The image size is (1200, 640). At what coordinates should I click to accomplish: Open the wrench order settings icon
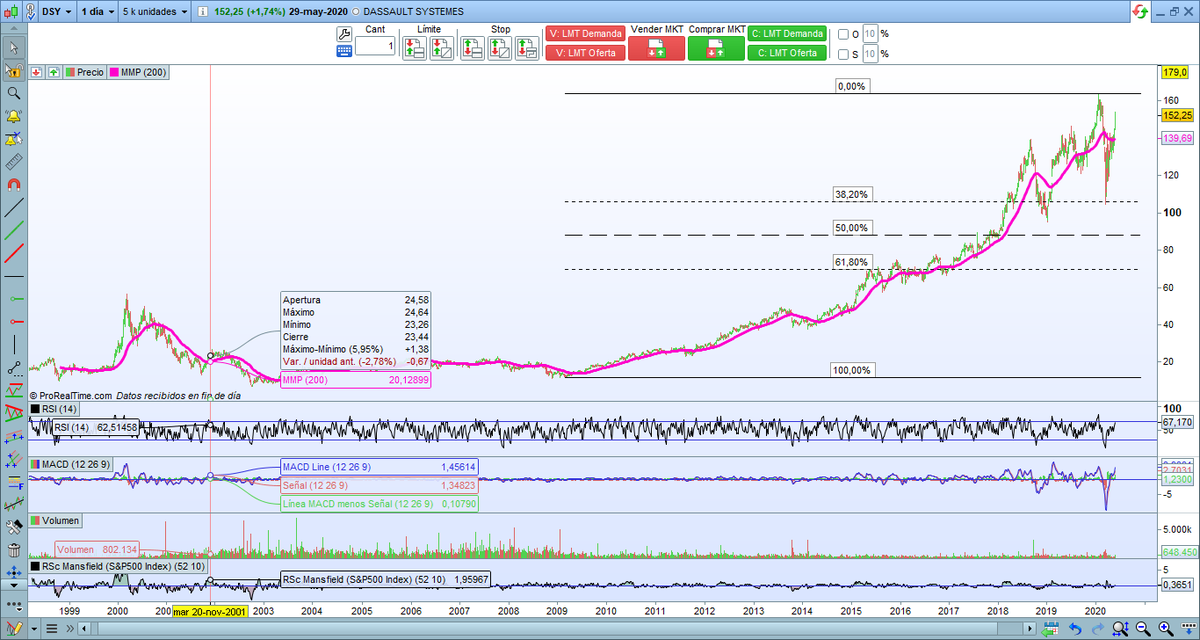(344, 32)
